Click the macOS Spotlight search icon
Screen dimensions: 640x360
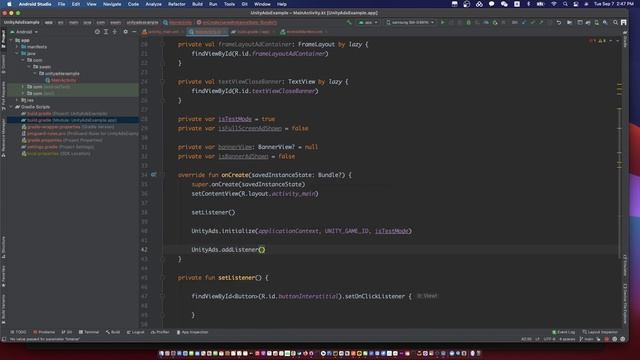[565, 4]
